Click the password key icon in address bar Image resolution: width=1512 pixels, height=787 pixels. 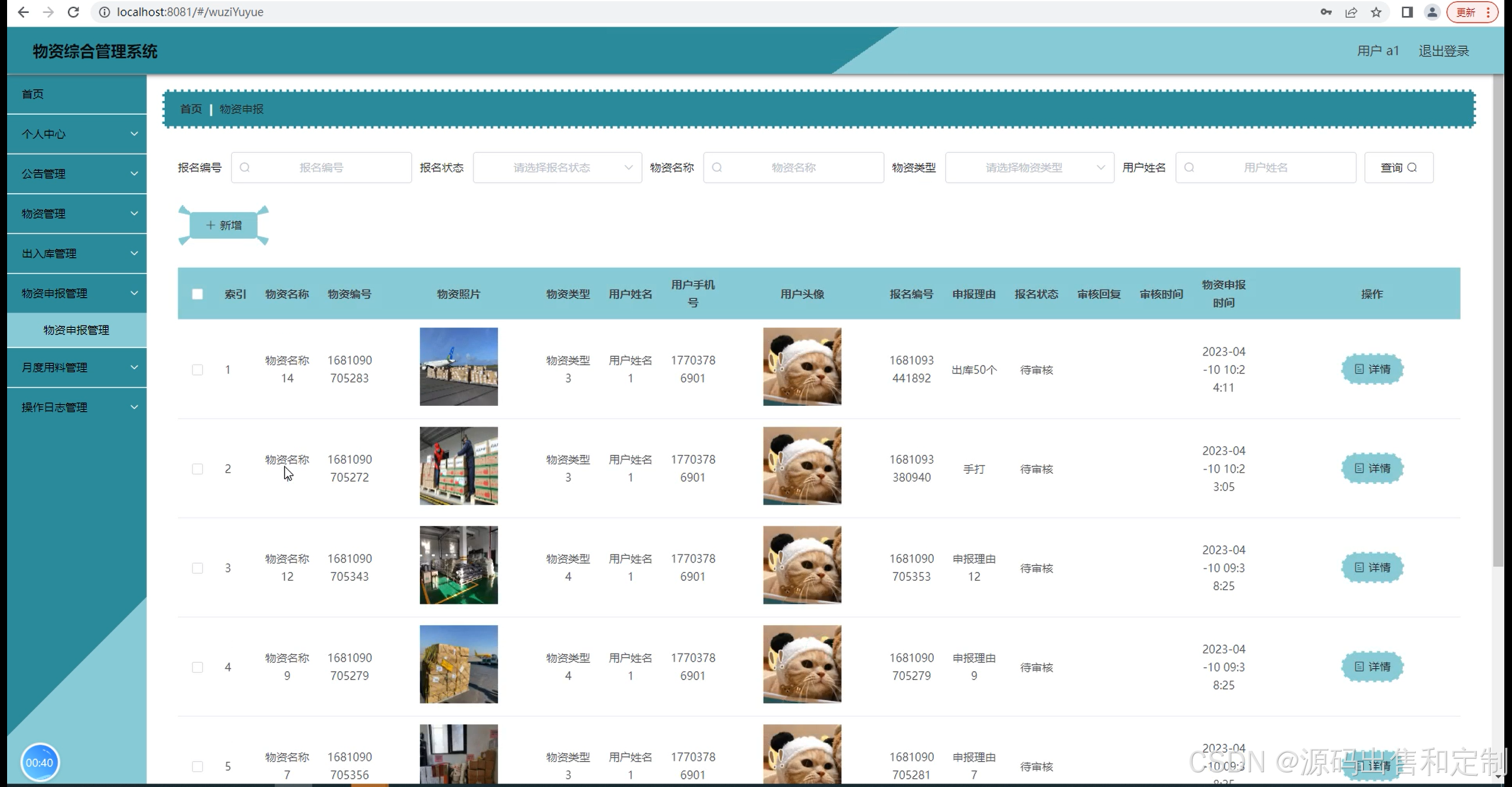point(1326,12)
